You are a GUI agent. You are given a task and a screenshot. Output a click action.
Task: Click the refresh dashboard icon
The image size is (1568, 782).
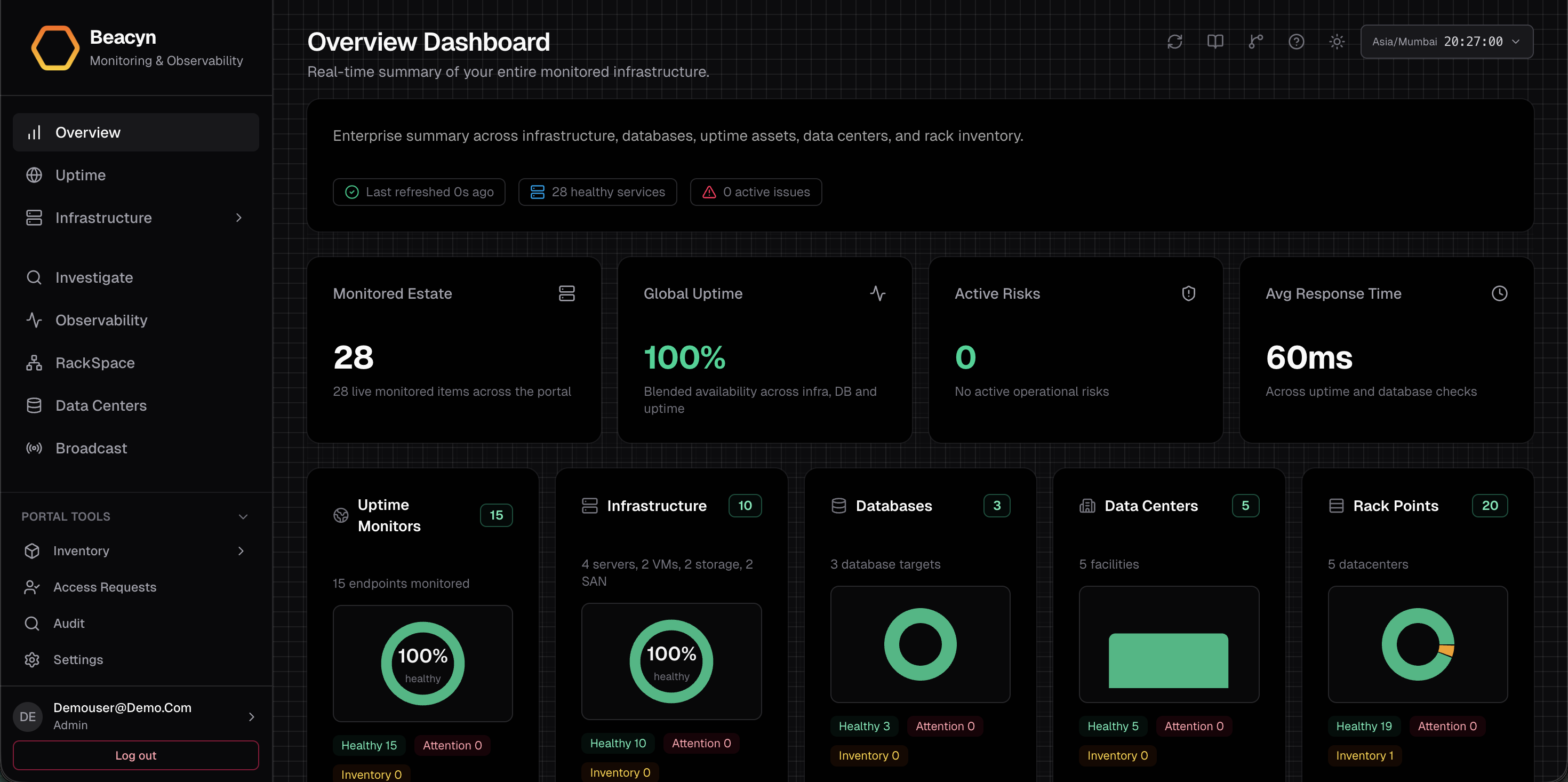[1175, 42]
